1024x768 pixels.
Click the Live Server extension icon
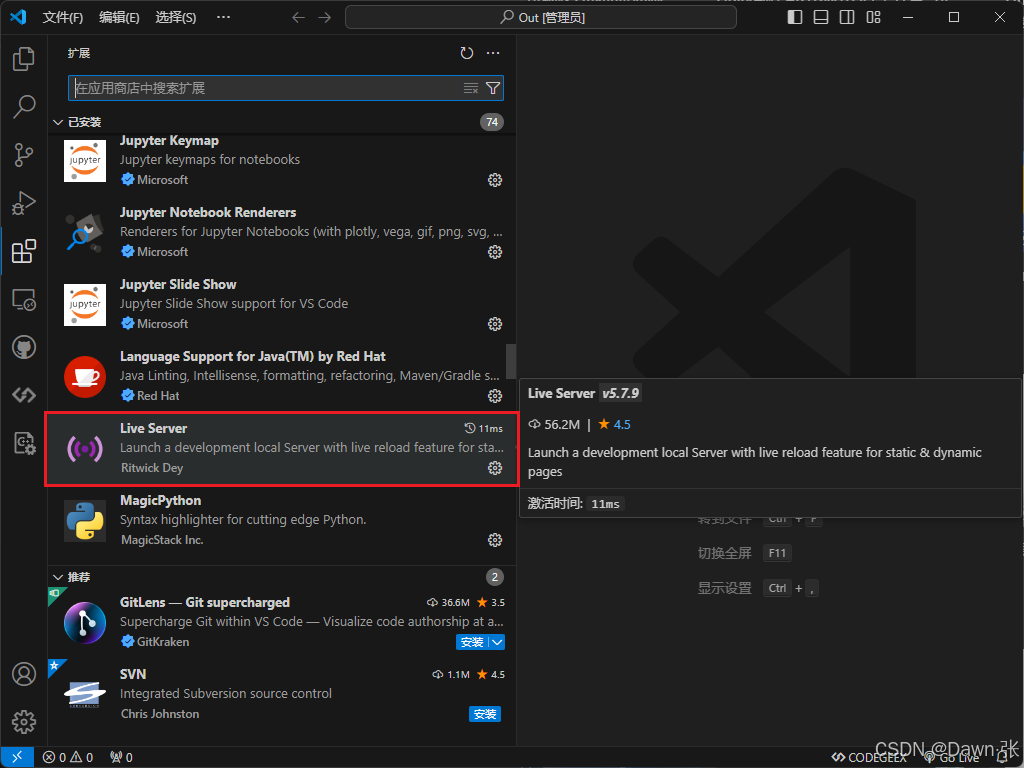pos(85,449)
